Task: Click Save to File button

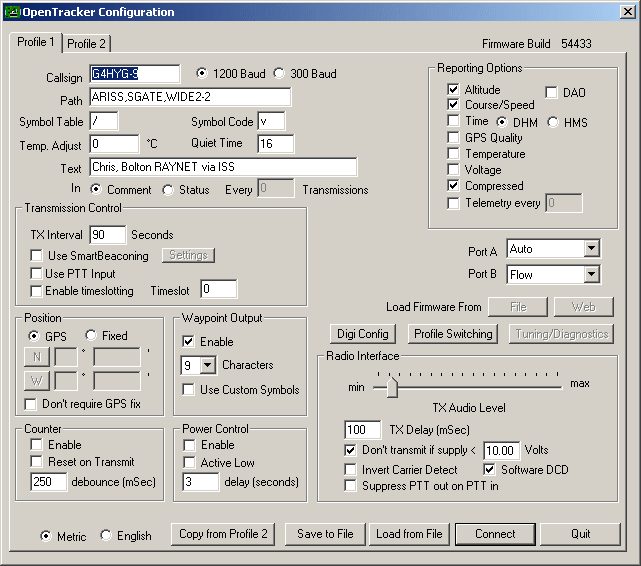Action: 325,534
